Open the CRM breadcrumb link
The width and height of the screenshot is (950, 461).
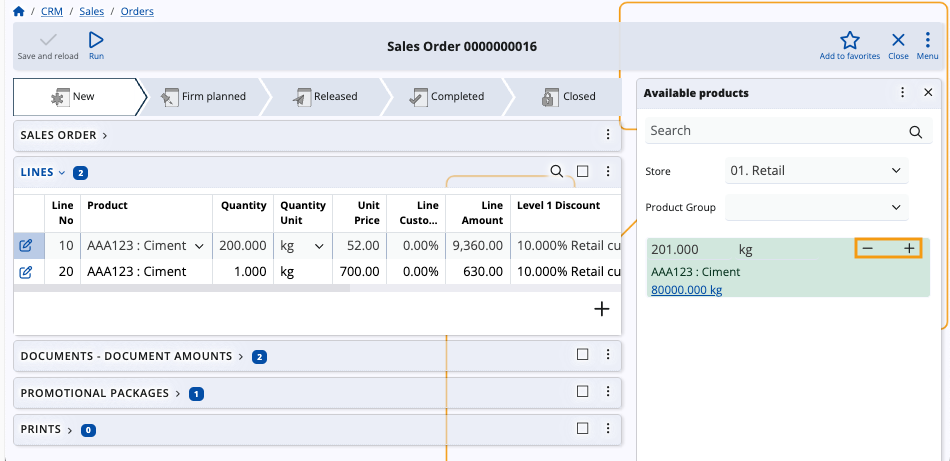tap(52, 12)
